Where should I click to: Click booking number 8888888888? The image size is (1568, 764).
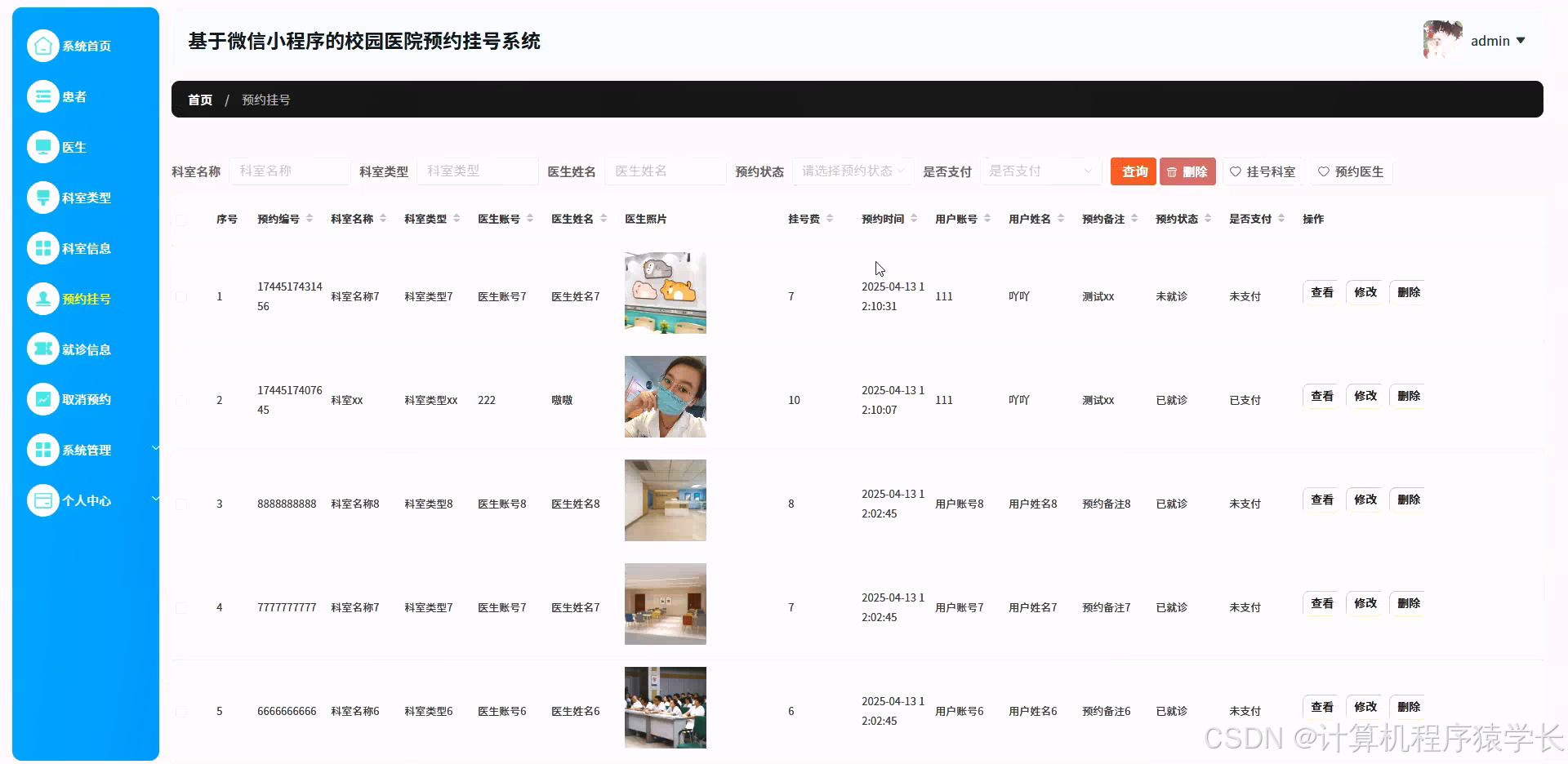click(287, 504)
